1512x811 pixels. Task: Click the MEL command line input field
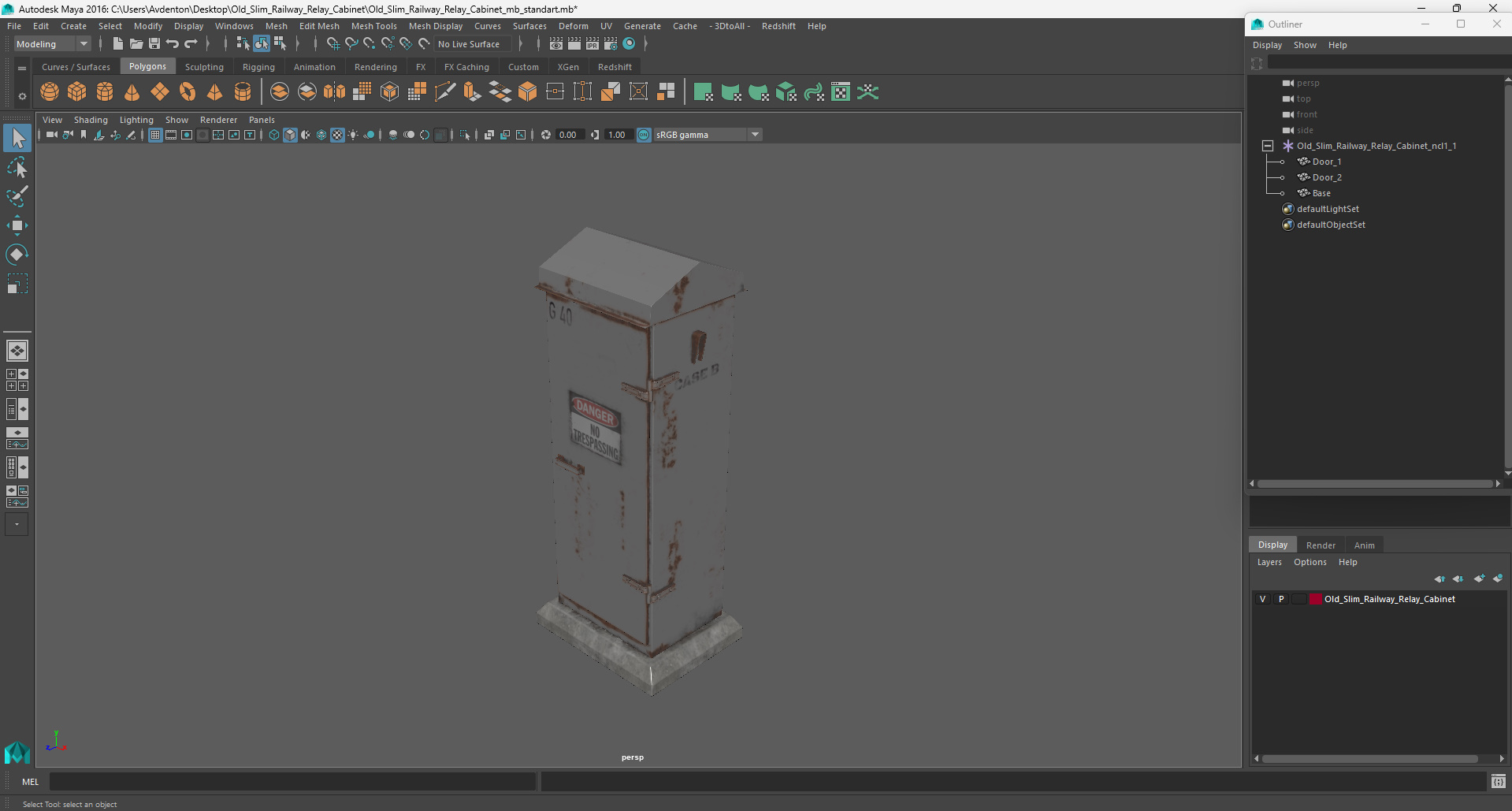coord(292,782)
